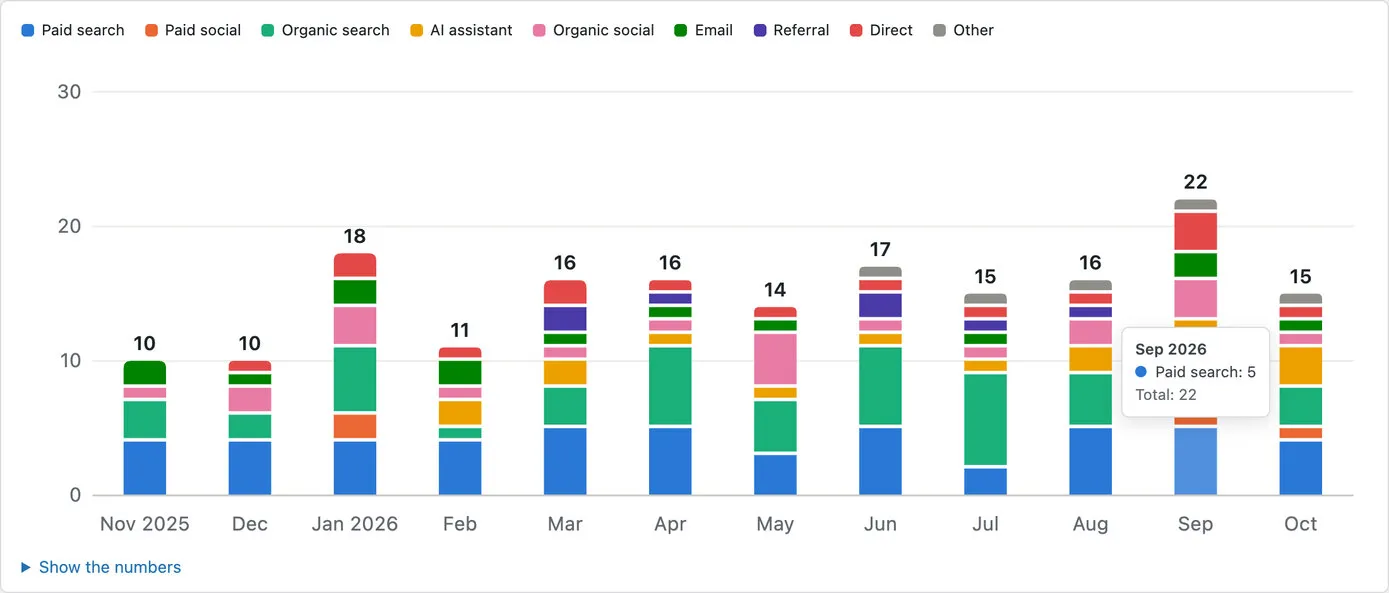The image size is (1389, 593).
Task: Select the blue Paid search segment in Jul
Action: pyautogui.click(x=985, y=482)
